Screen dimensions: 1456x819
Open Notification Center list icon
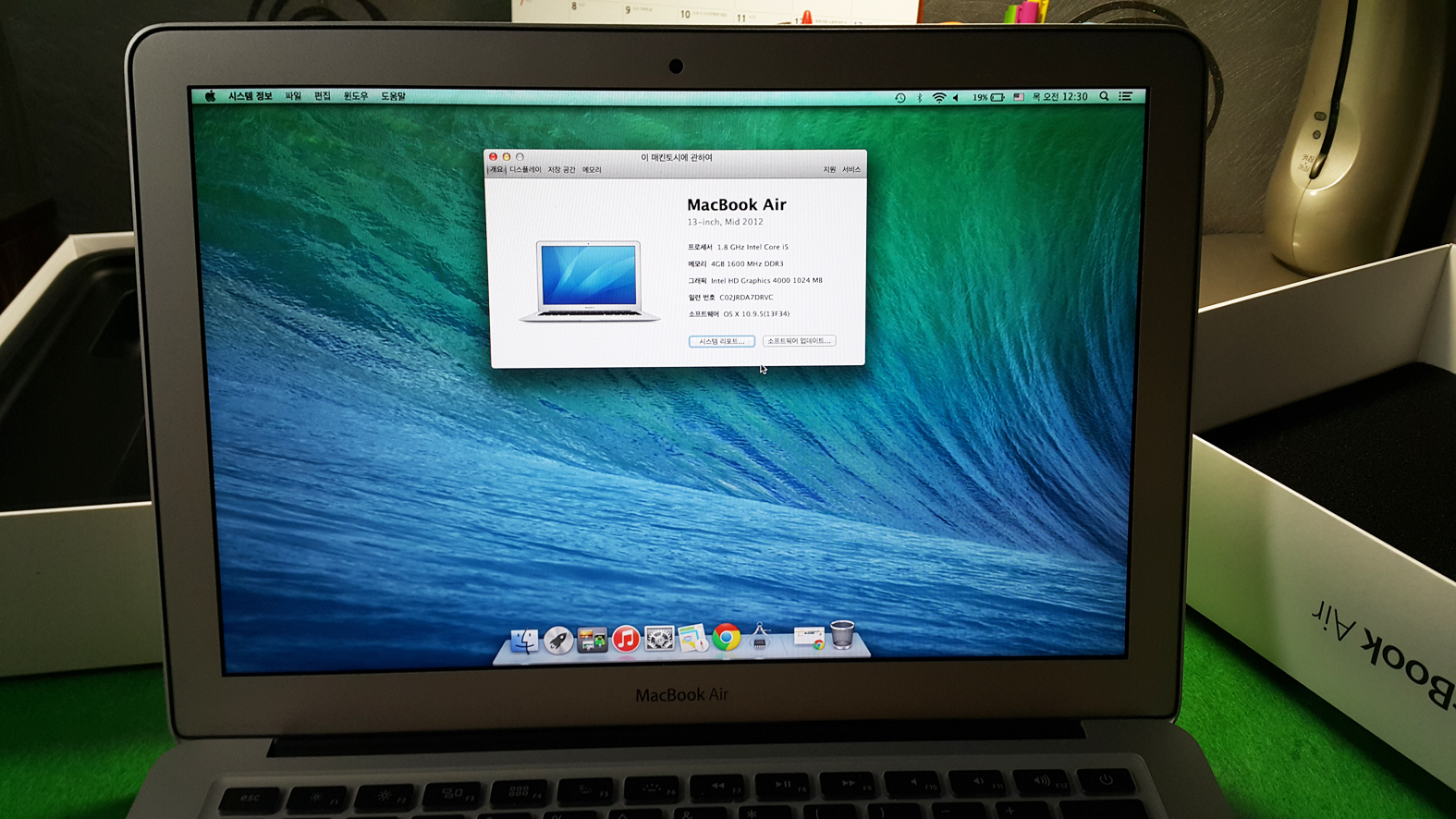(x=1126, y=96)
